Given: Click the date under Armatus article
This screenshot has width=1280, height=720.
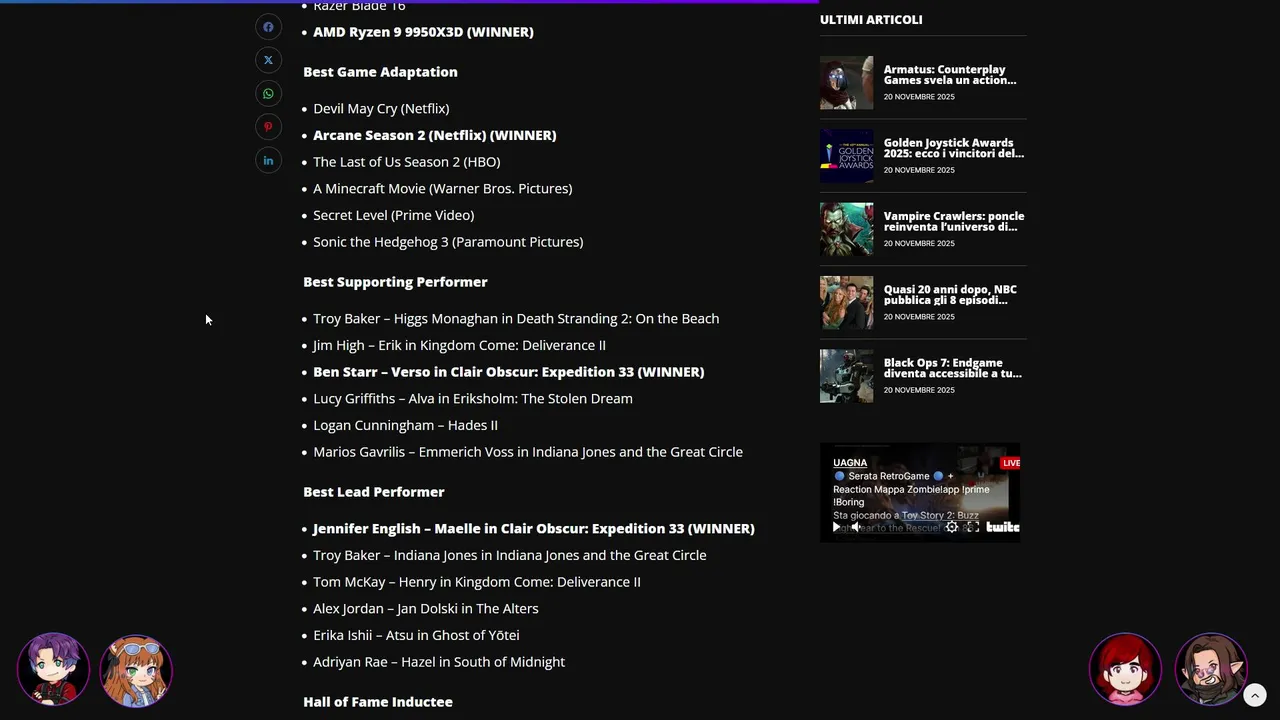Looking at the screenshot, I should pos(919,97).
